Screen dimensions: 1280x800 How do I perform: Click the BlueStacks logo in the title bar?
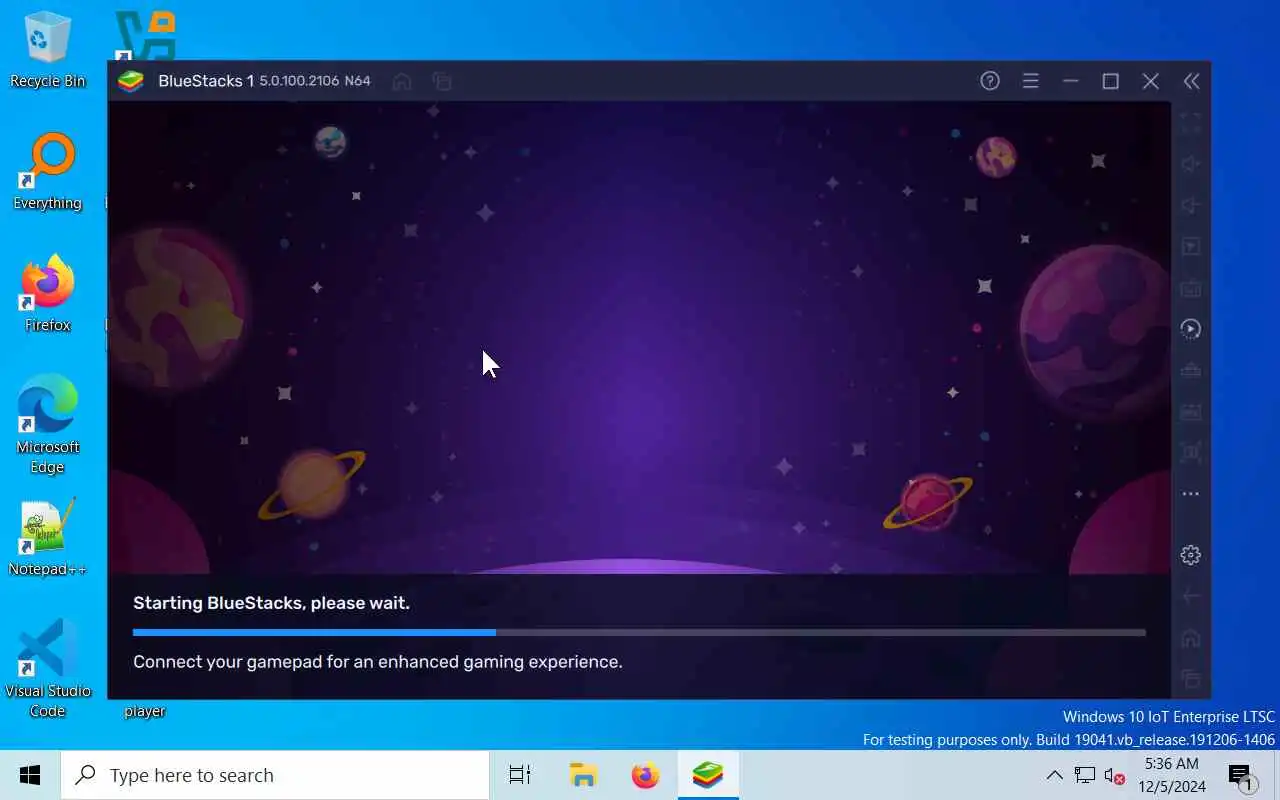131,81
